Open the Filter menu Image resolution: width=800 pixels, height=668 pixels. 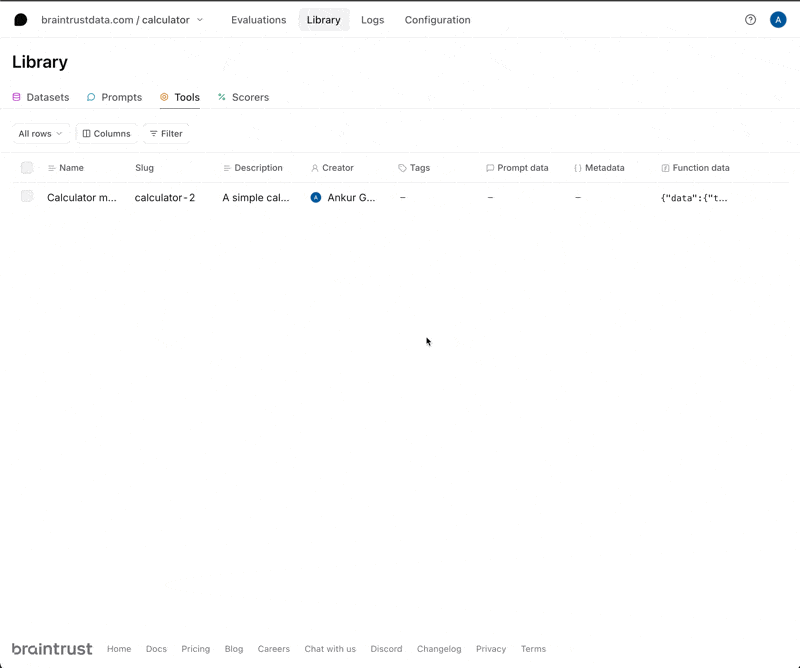(x=166, y=134)
